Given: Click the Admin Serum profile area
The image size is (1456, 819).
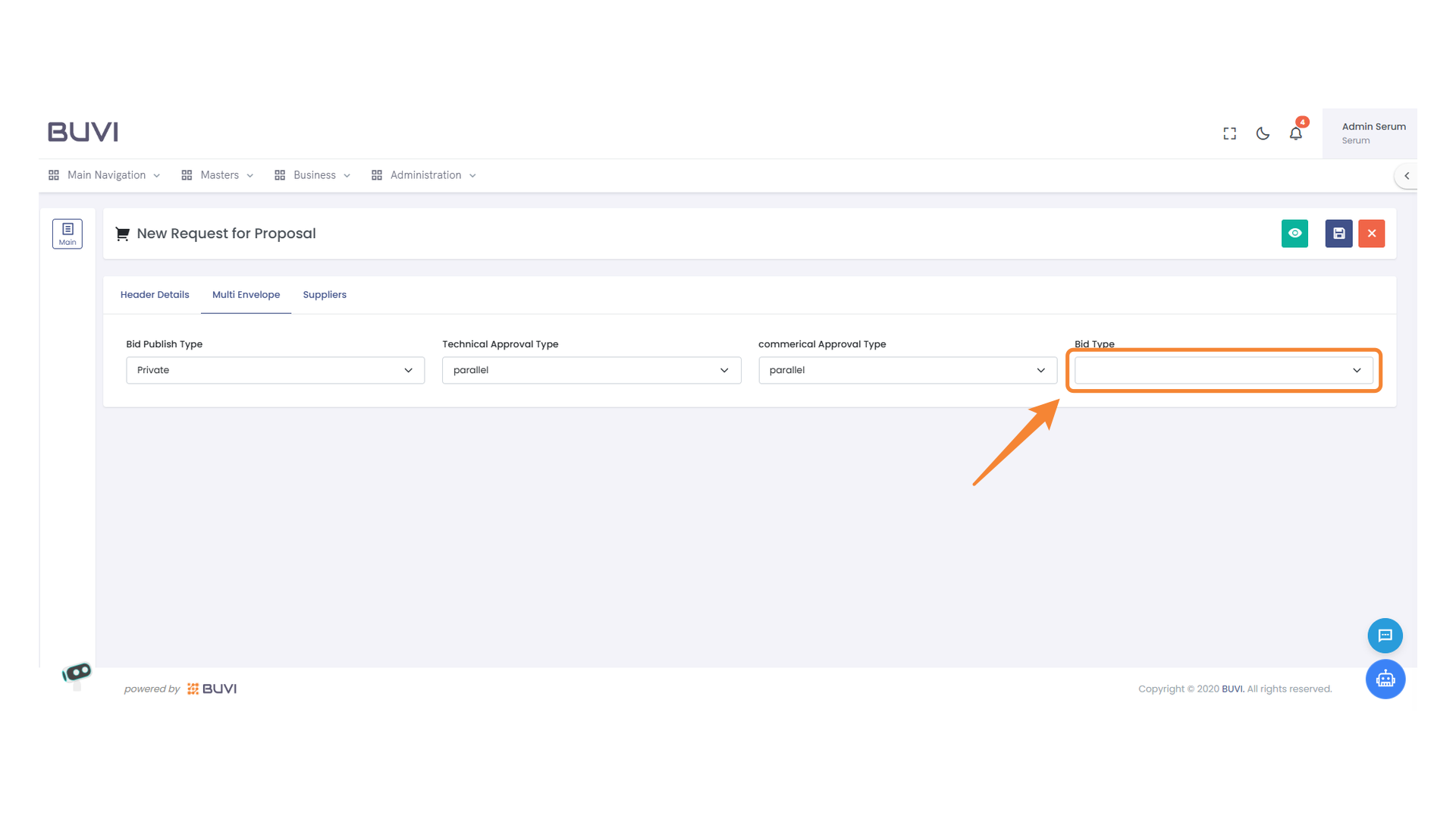Looking at the screenshot, I should (1373, 133).
